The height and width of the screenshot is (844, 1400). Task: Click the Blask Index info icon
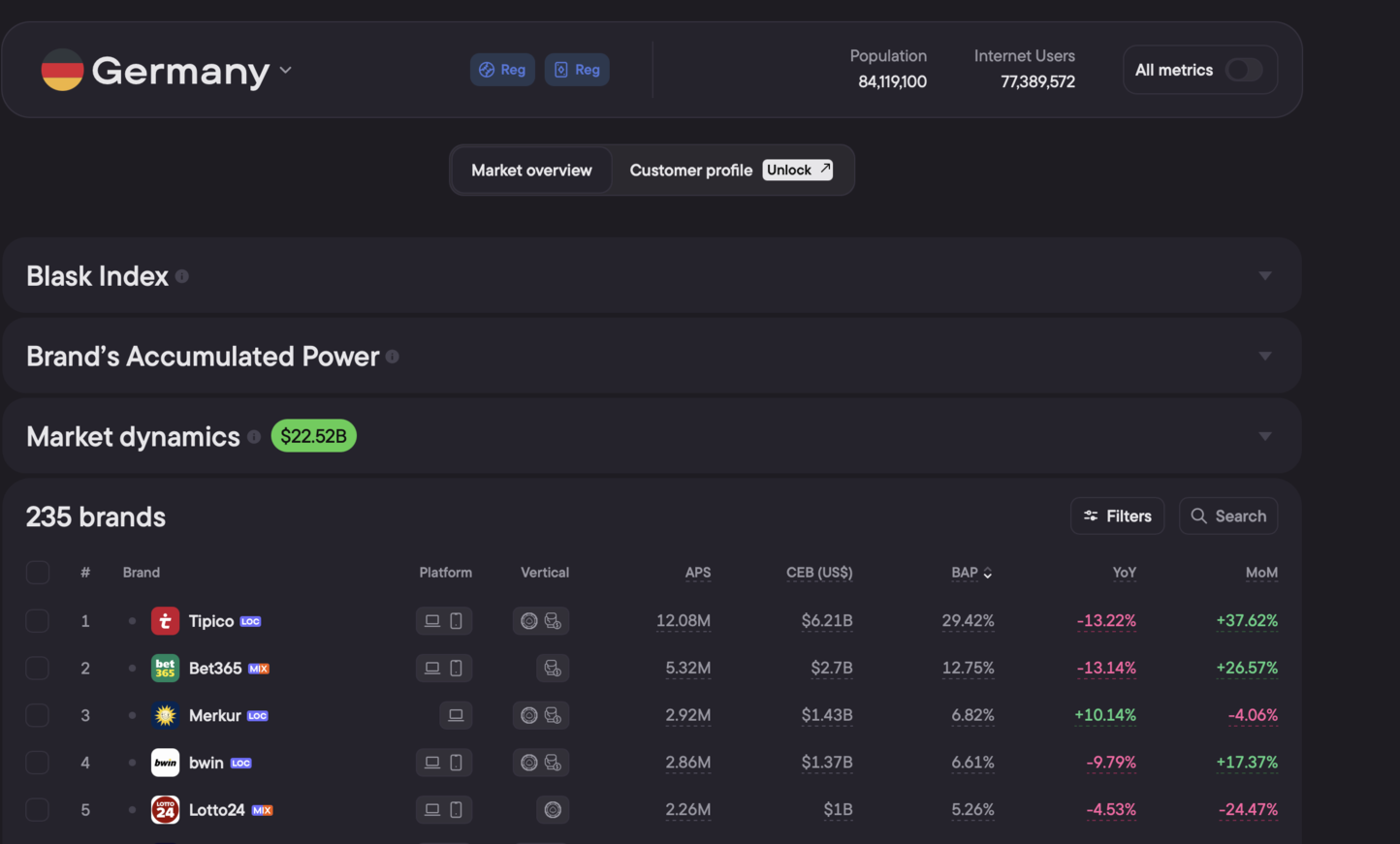pyautogui.click(x=182, y=276)
